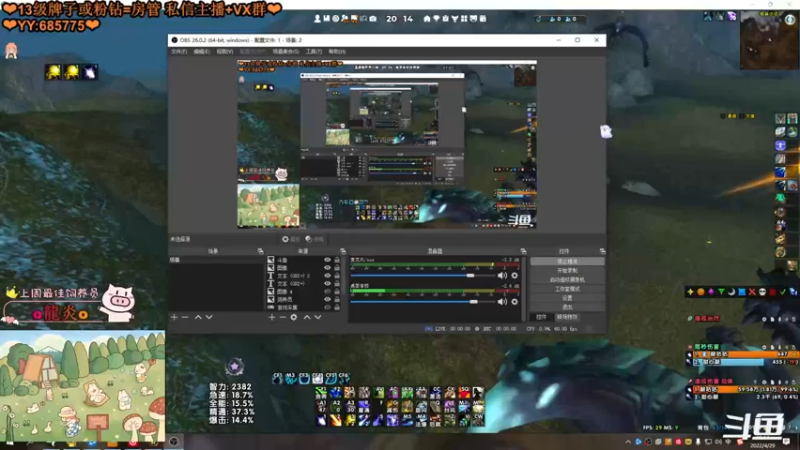Remove the selected scene with minus button

(185, 317)
